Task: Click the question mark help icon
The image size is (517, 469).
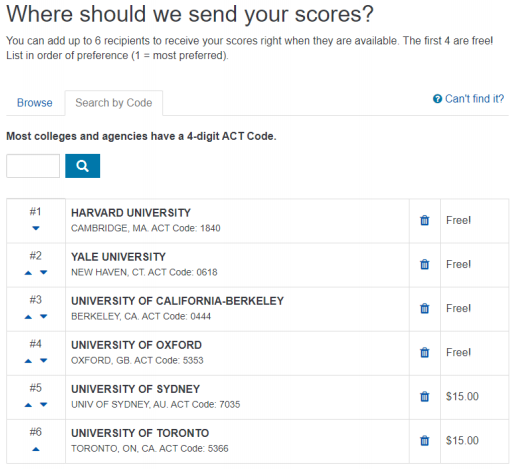Action: [437, 99]
